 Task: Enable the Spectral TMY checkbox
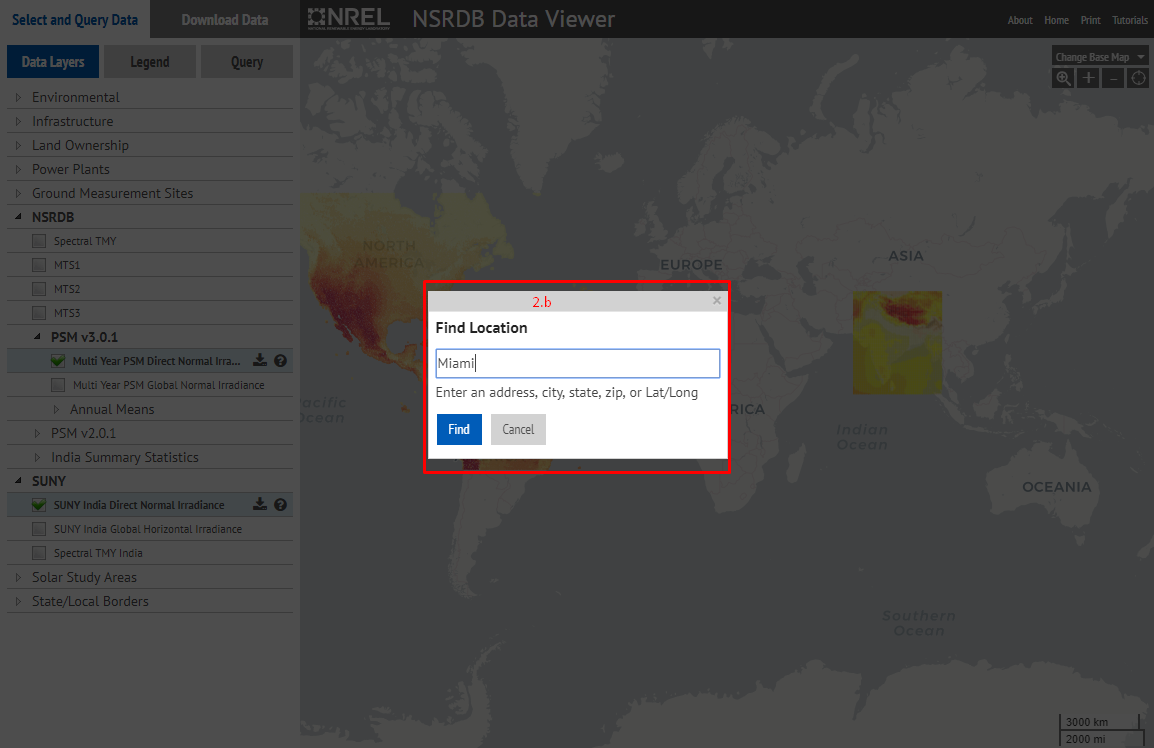click(39, 241)
